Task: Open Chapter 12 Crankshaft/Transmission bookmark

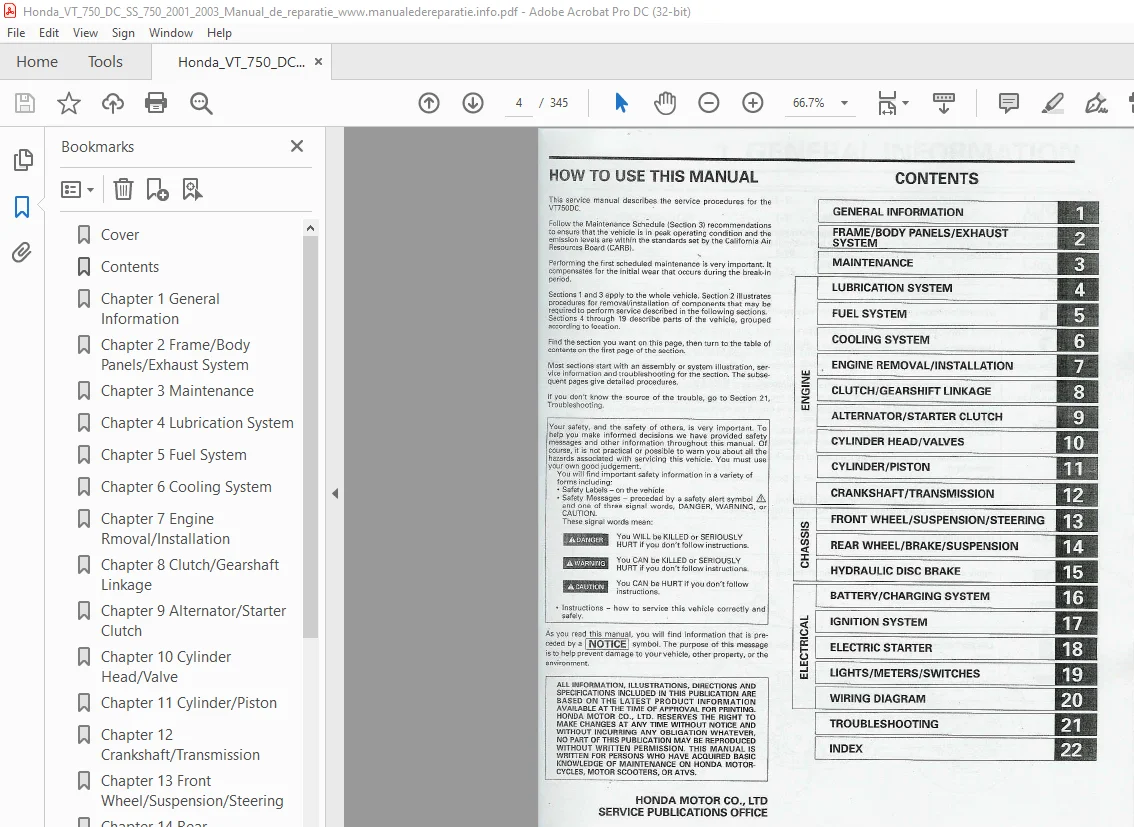Action: click(180, 745)
